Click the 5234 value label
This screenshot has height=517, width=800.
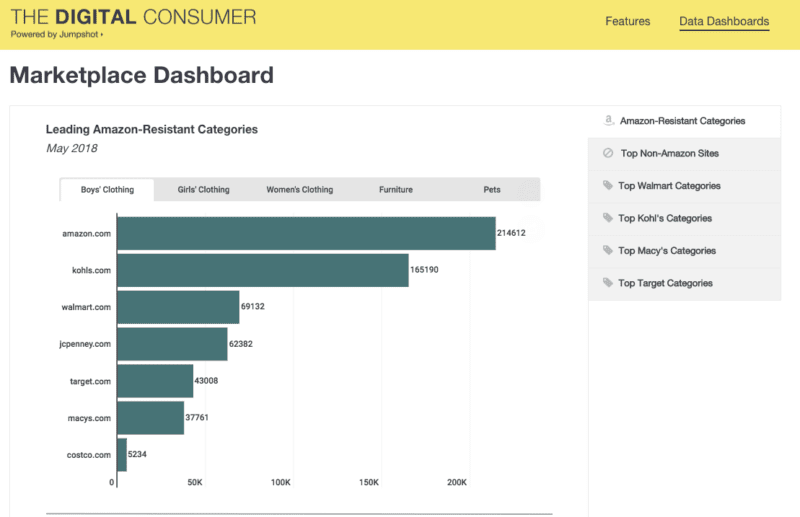[137, 454]
